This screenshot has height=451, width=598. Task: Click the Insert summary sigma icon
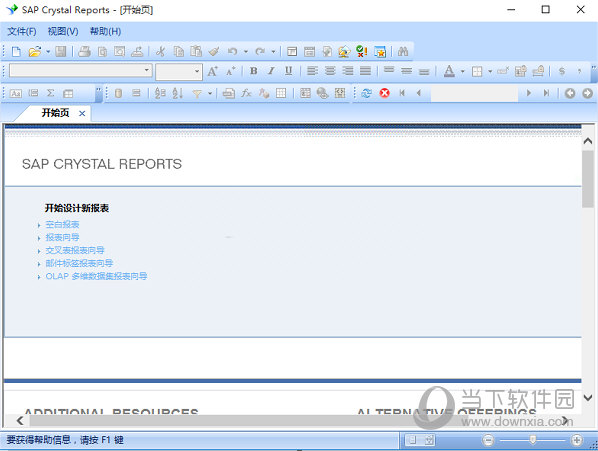click(x=50, y=93)
